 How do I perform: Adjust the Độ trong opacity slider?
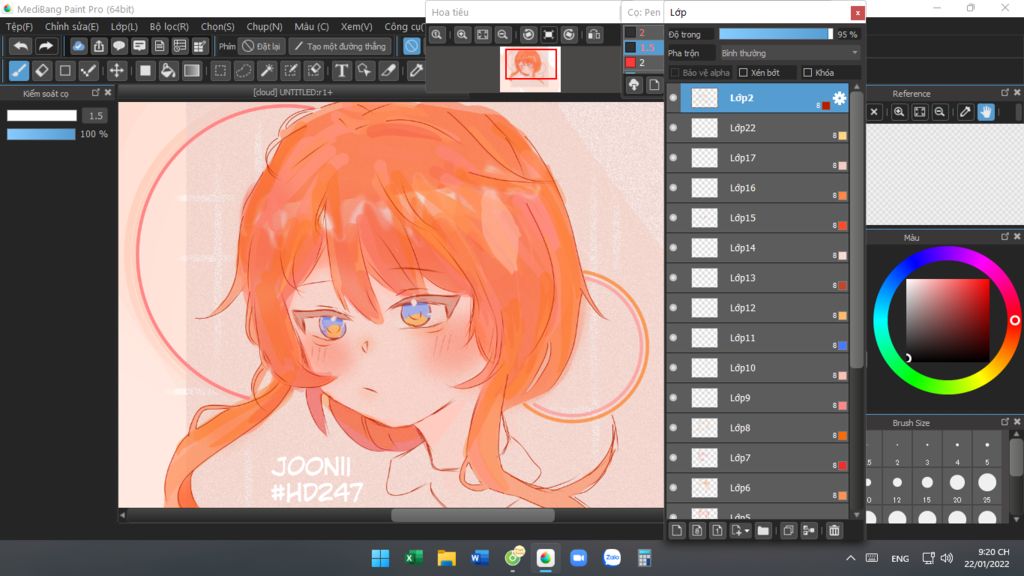[x=775, y=34]
